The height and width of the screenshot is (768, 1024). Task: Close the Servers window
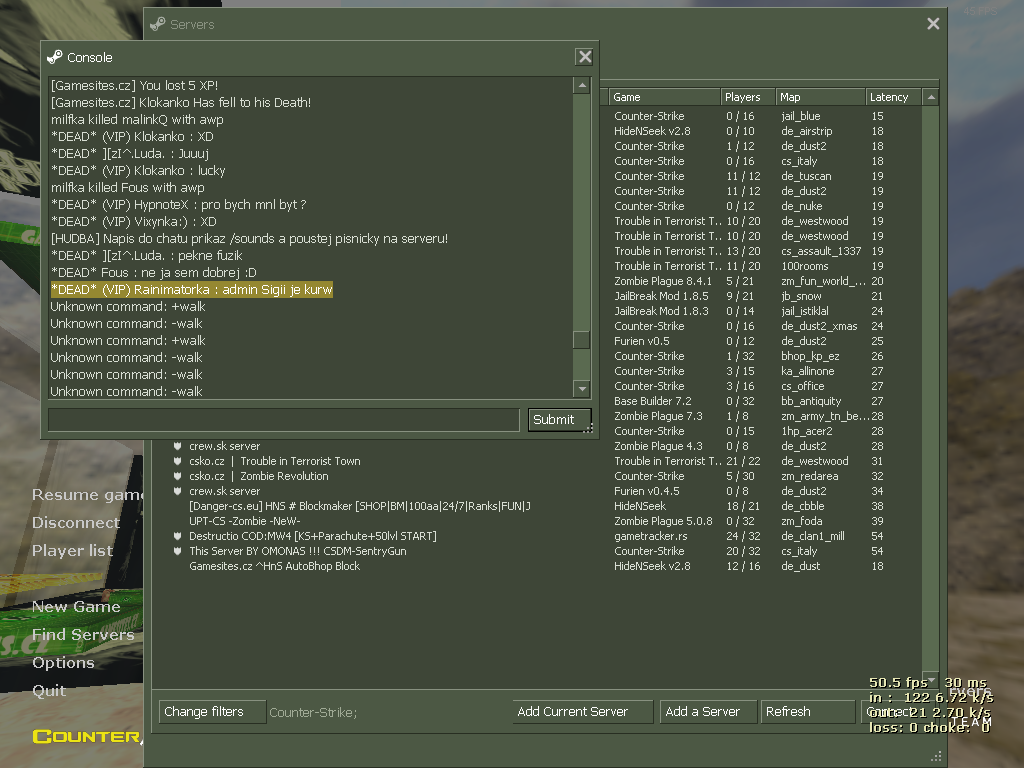tap(933, 24)
